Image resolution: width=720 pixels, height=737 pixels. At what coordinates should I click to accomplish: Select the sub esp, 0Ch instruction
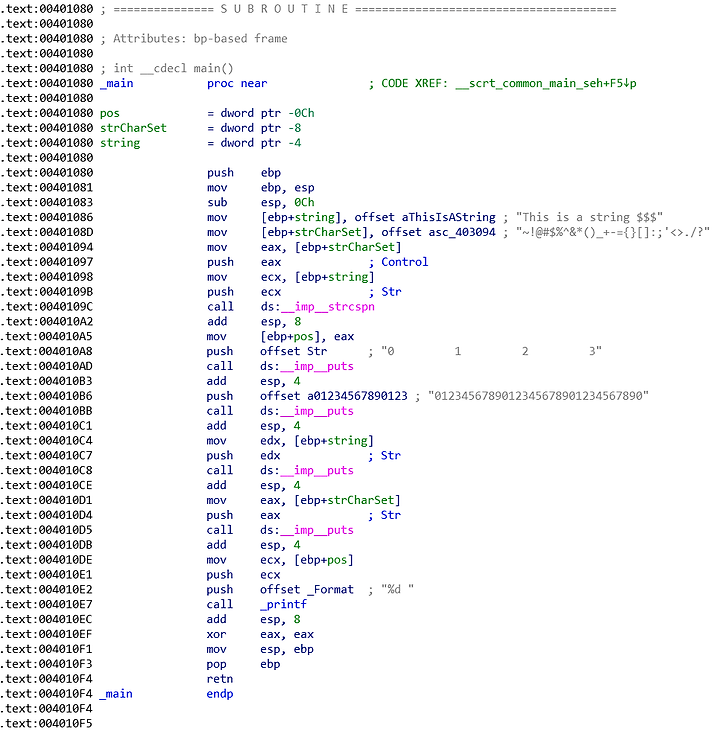[260, 203]
